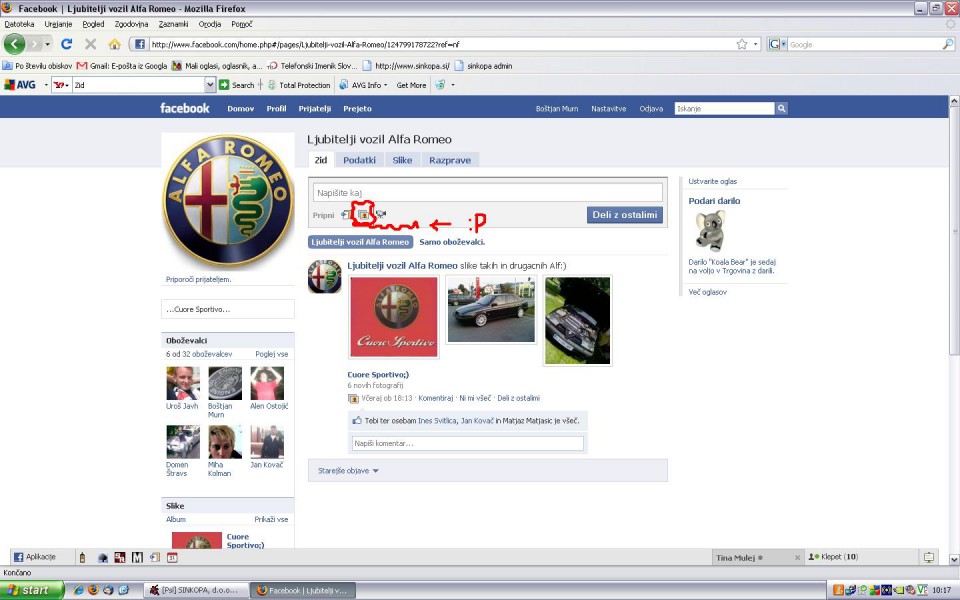Click the Facebook site identity icon in address bar
The width and height of the screenshot is (960, 600).
click(x=140, y=44)
